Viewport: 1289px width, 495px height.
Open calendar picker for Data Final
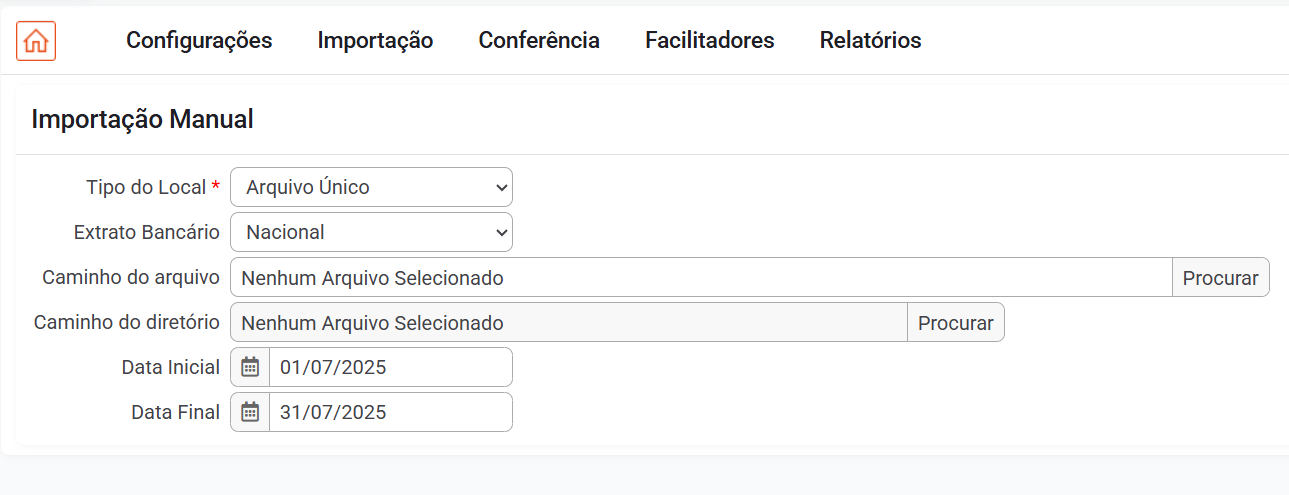click(250, 412)
